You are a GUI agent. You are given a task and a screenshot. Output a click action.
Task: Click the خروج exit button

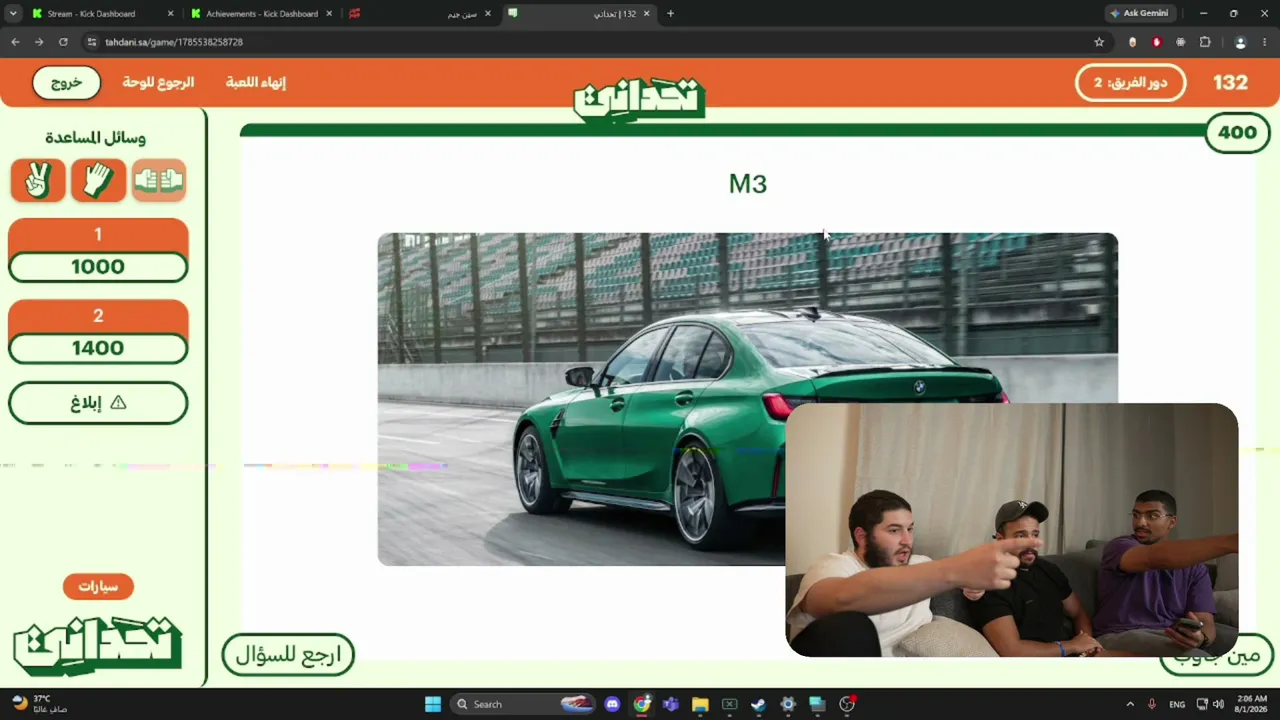pos(66,82)
